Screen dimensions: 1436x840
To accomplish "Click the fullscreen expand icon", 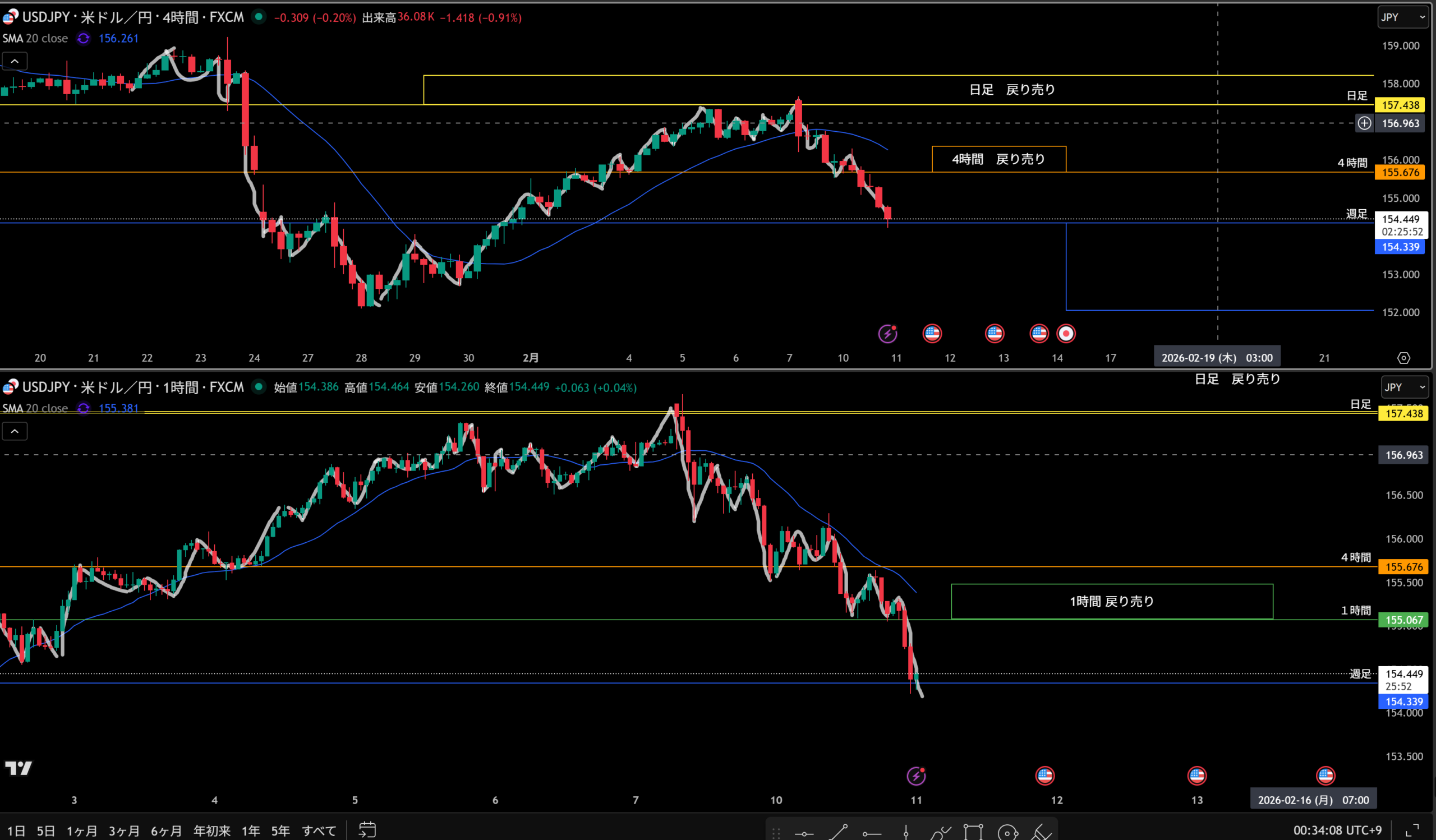I will (1412, 830).
